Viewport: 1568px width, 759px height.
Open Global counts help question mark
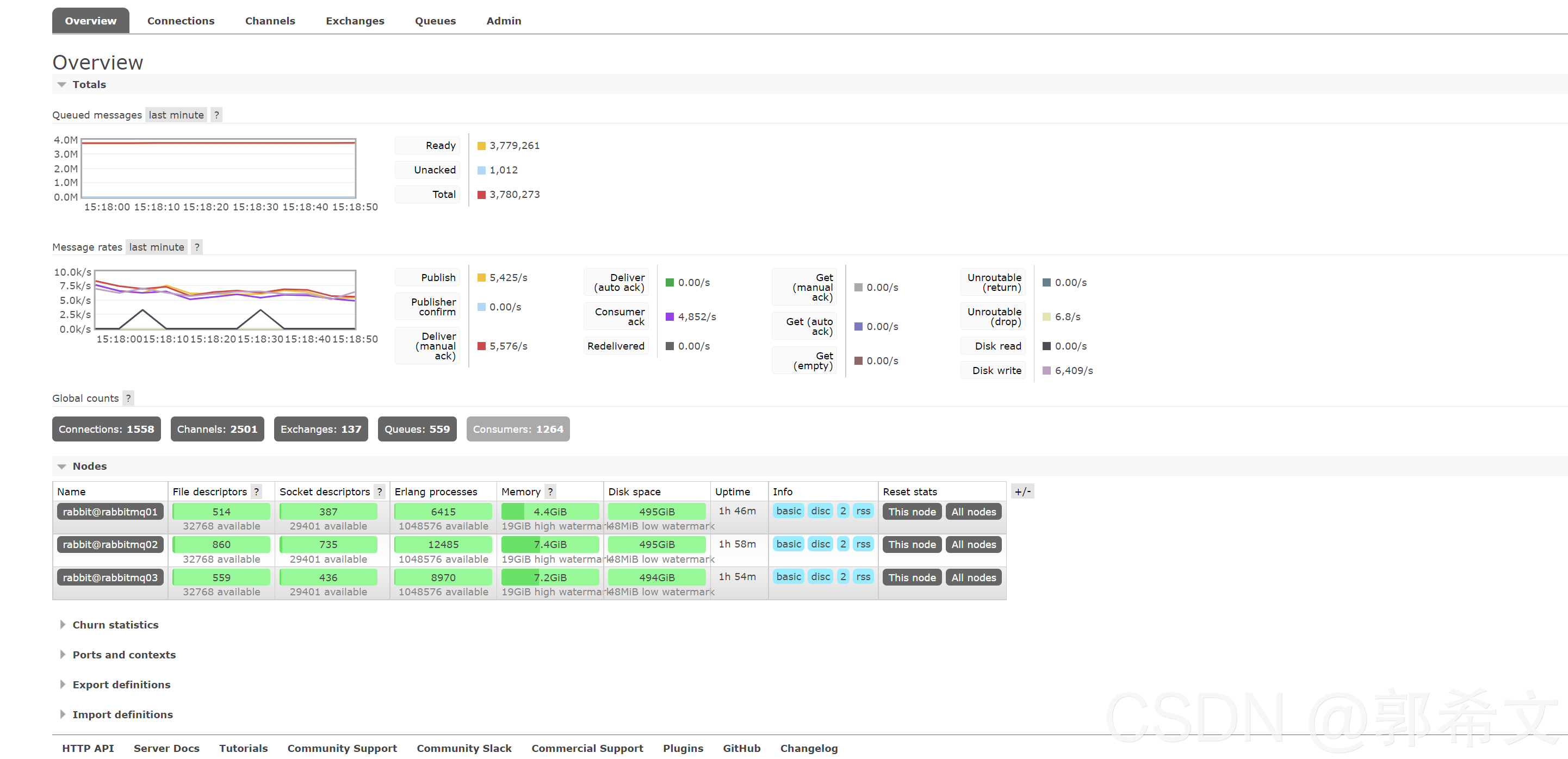128,398
